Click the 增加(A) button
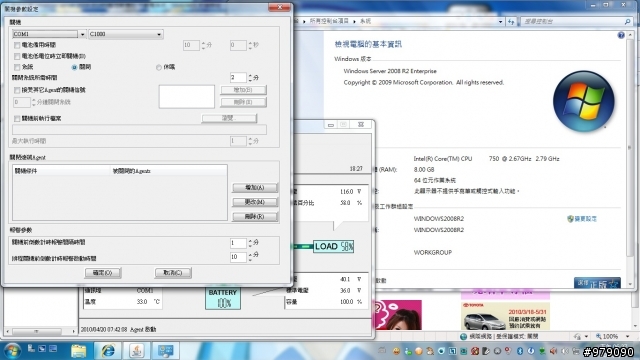The height and width of the screenshot is (360, 640). pyautogui.click(x=255, y=188)
